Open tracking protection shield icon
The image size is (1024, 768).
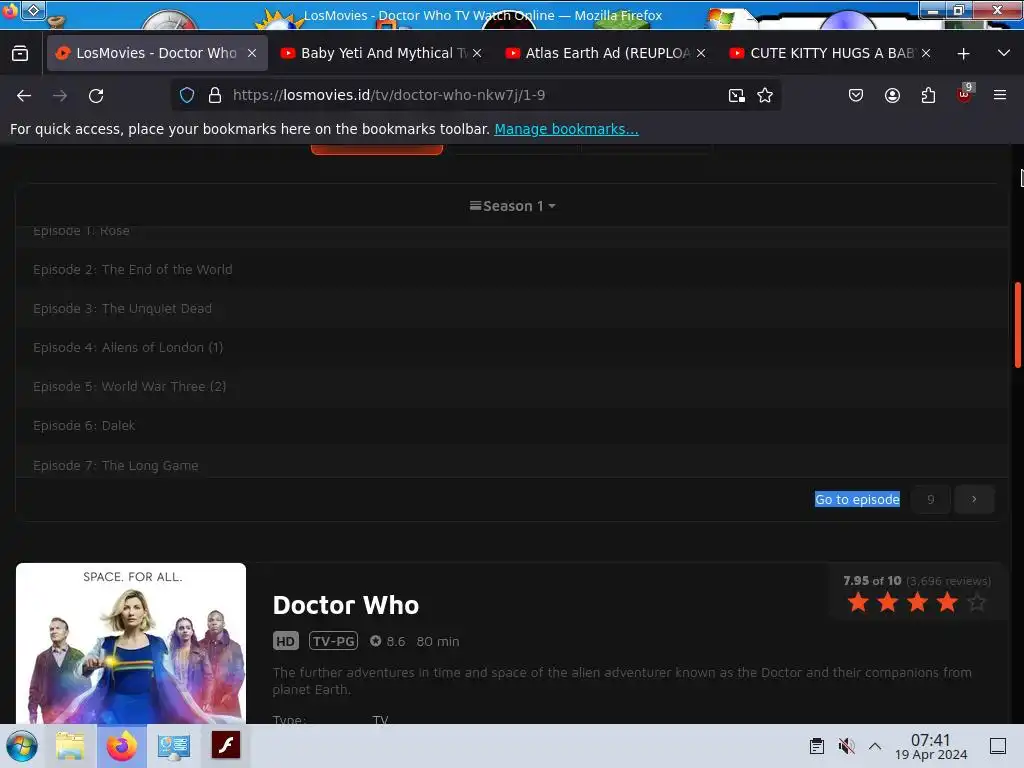click(187, 95)
